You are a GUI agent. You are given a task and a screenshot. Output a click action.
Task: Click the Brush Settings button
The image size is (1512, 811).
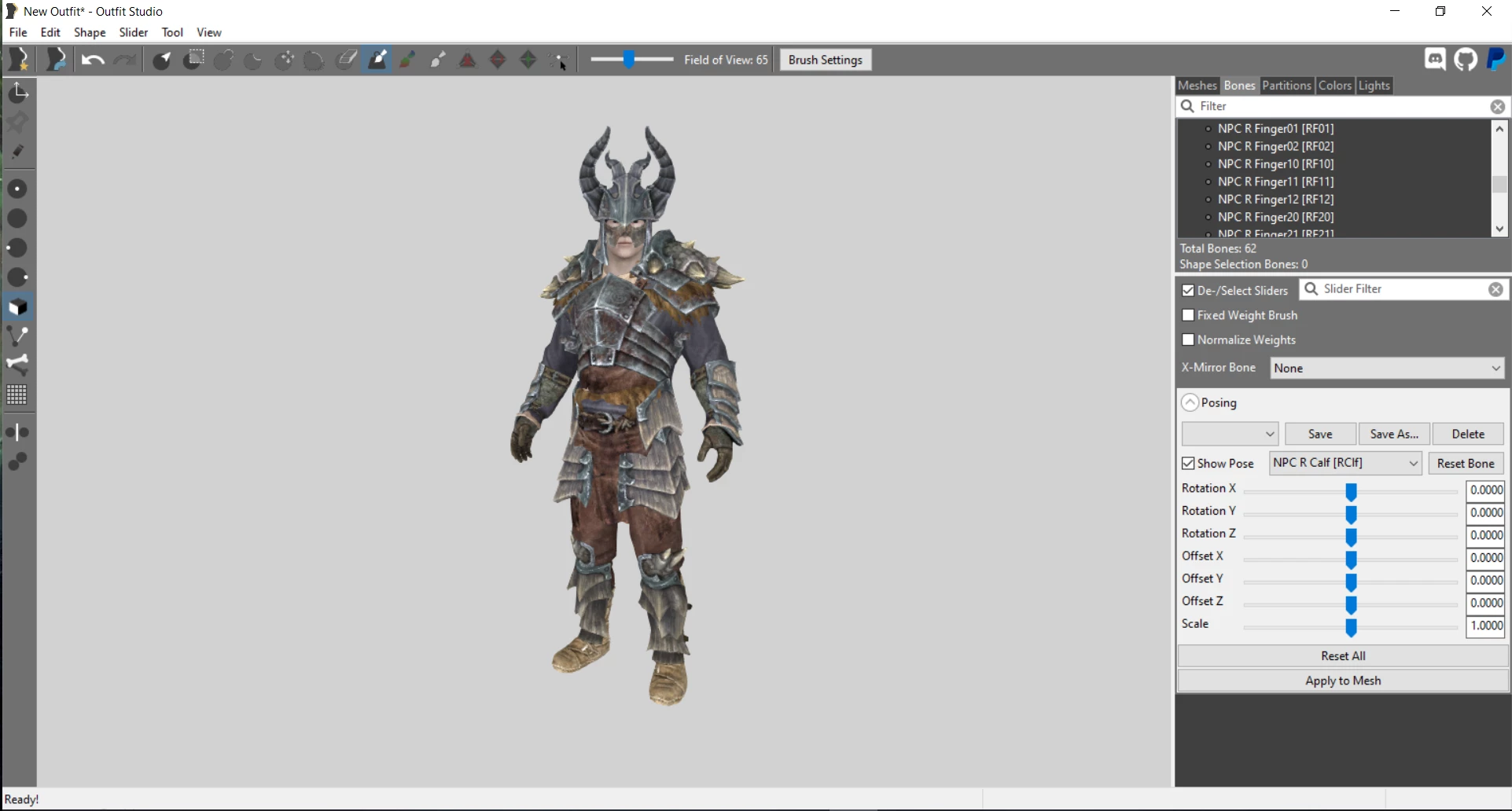826,60
